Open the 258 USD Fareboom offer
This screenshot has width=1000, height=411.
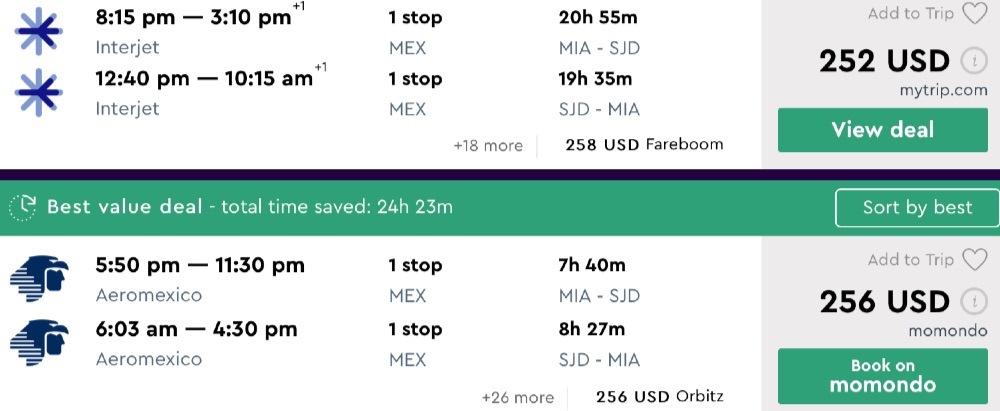643,146
